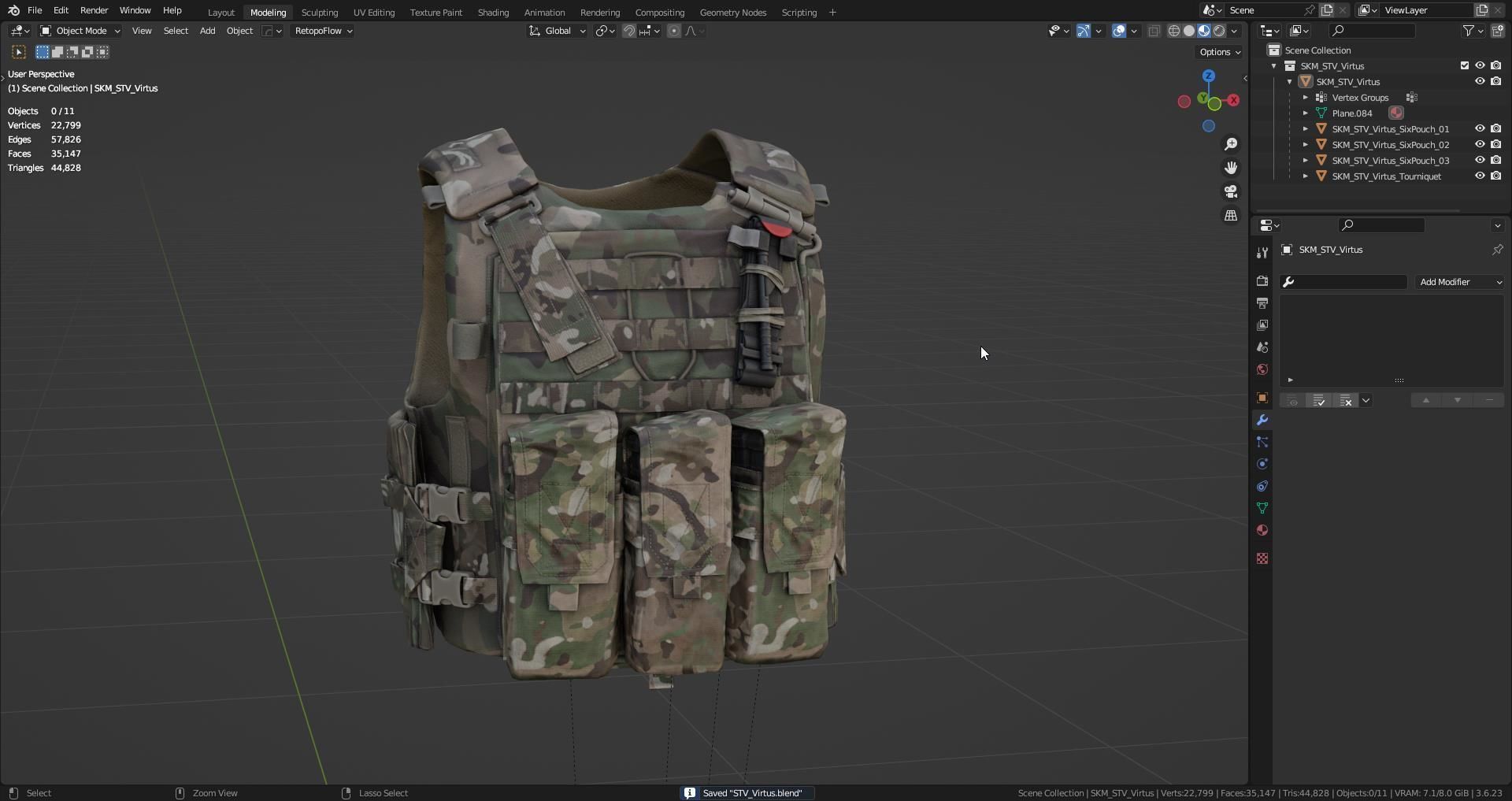Create a new scene copy icon
This screenshot has width=1512, height=801.
tap(1327, 10)
